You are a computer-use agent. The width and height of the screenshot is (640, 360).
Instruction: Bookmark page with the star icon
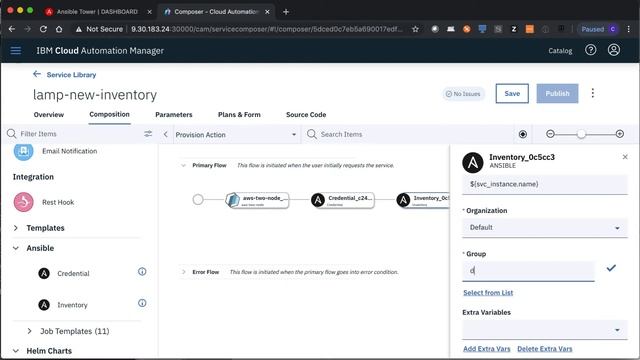click(x=415, y=29)
